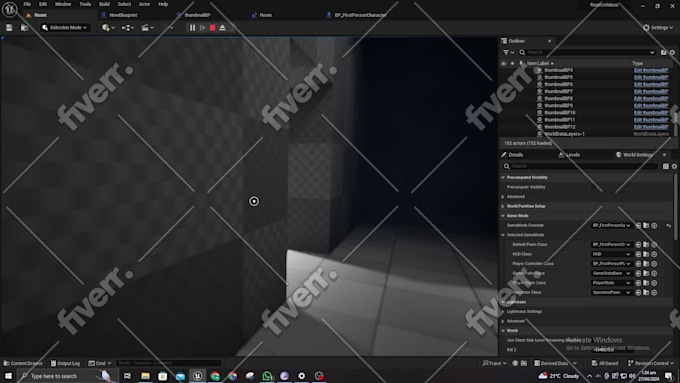Image resolution: width=680 pixels, height=383 pixels.
Task: Toggle the Outliner star column header
Action: click(512, 63)
